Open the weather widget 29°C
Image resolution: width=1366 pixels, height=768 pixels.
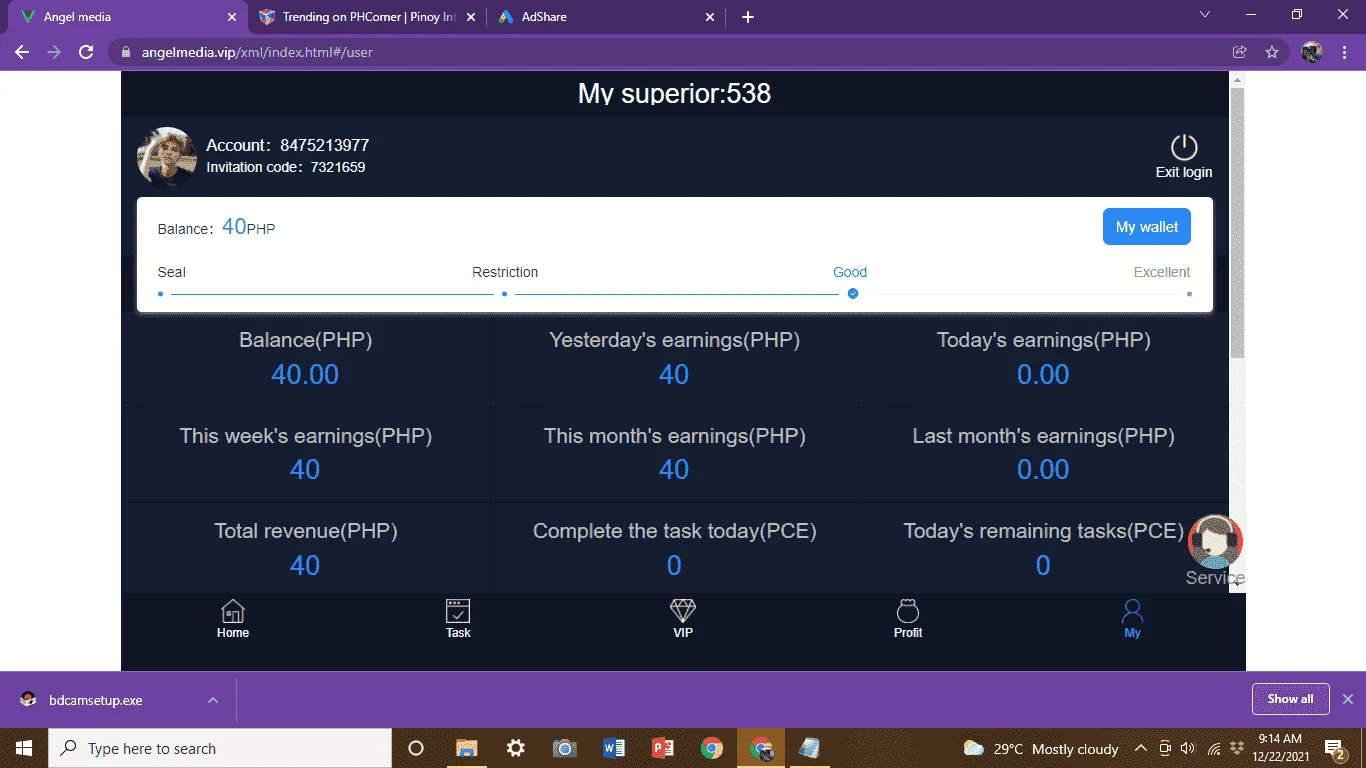tap(1041, 748)
